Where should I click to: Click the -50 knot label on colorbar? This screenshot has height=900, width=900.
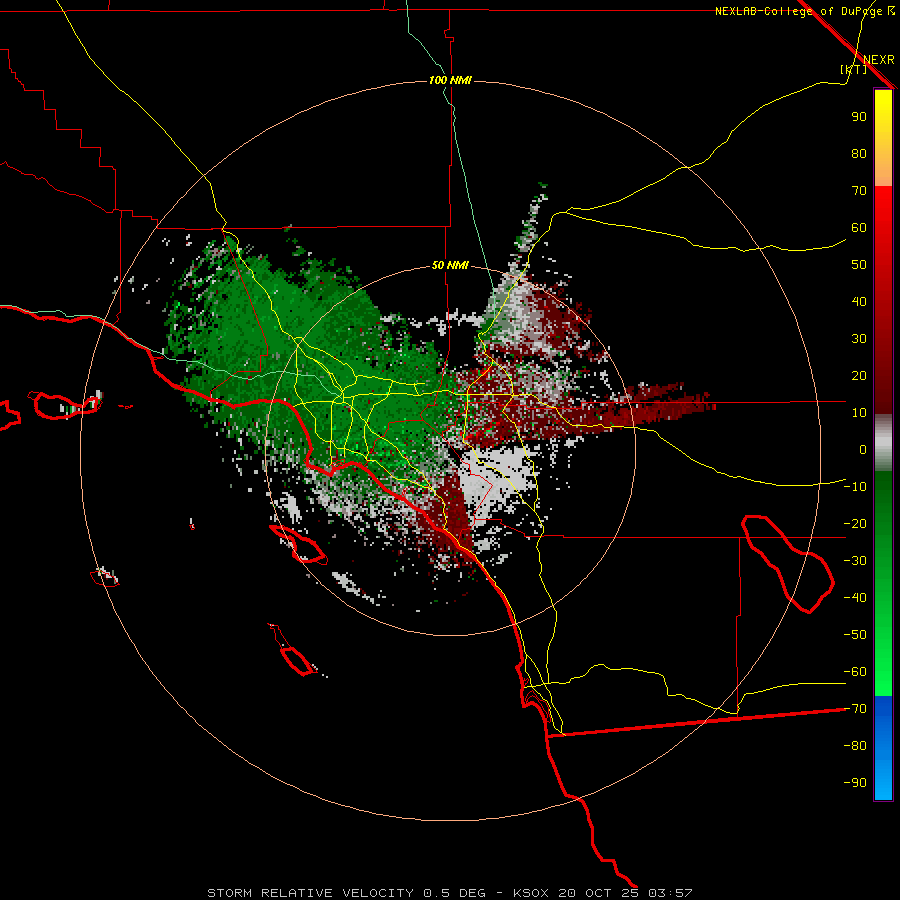coord(855,635)
